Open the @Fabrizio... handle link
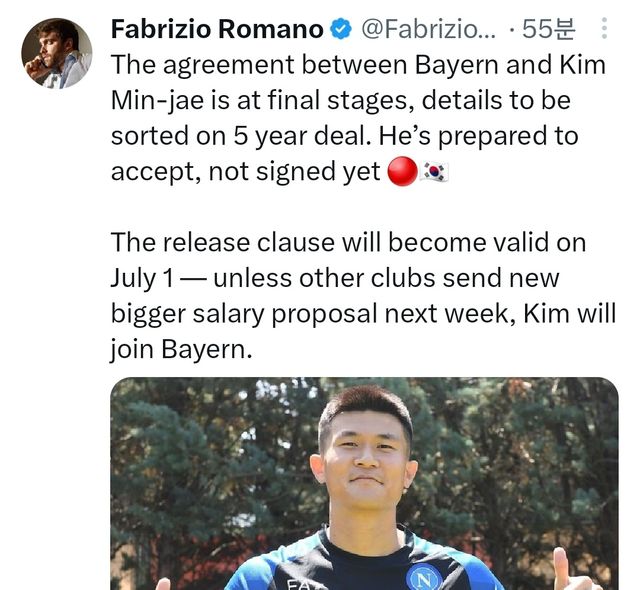Viewport: 640px width, 590px height. [428, 29]
